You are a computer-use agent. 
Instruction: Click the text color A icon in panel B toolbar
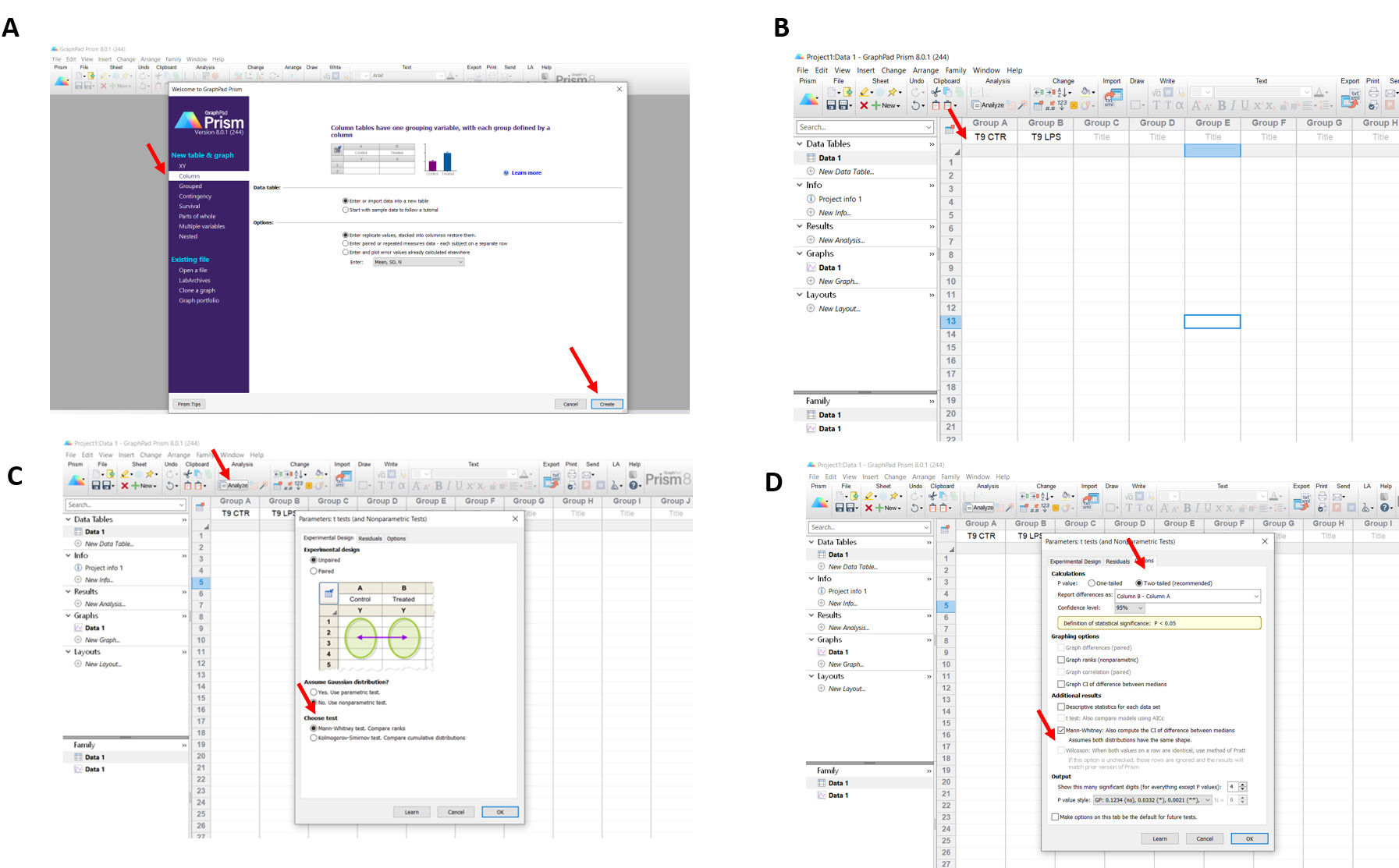1319,92
